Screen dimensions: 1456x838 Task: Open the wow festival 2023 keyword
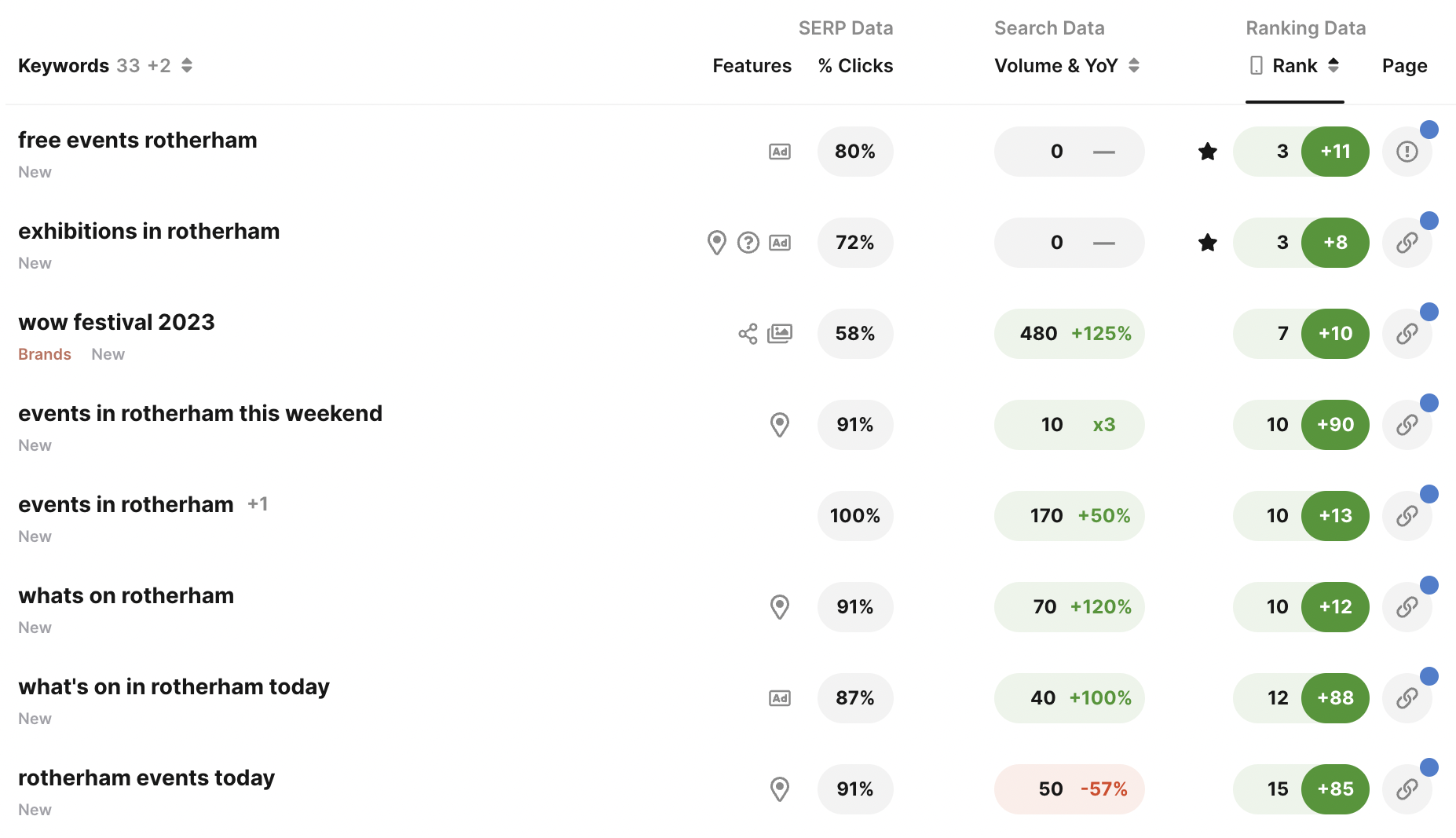pos(116,322)
